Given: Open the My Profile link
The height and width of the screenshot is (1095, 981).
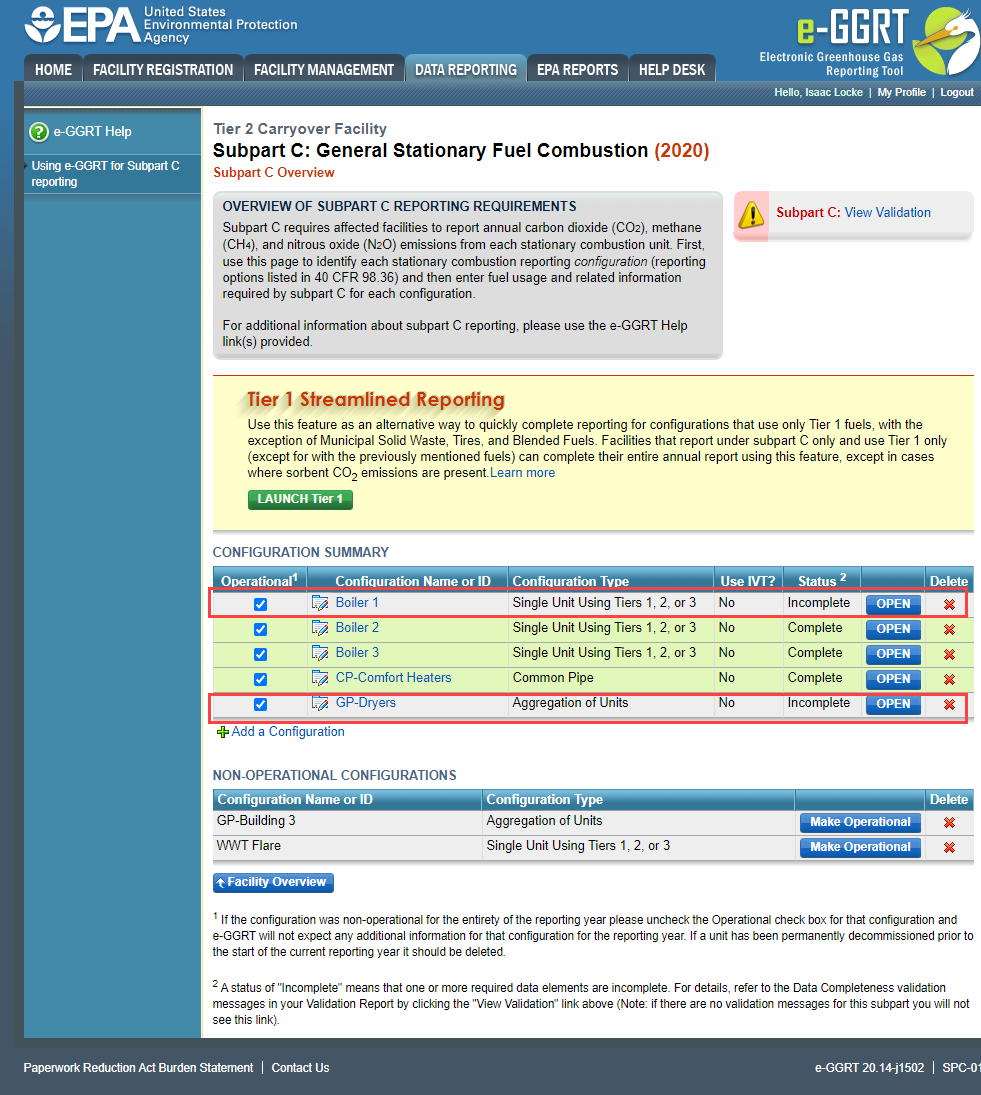Looking at the screenshot, I should (x=901, y=92).
